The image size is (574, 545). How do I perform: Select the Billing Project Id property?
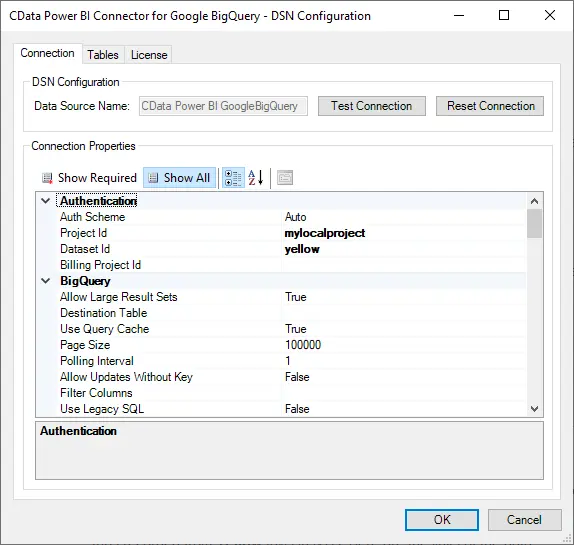(x=101, y=265)
